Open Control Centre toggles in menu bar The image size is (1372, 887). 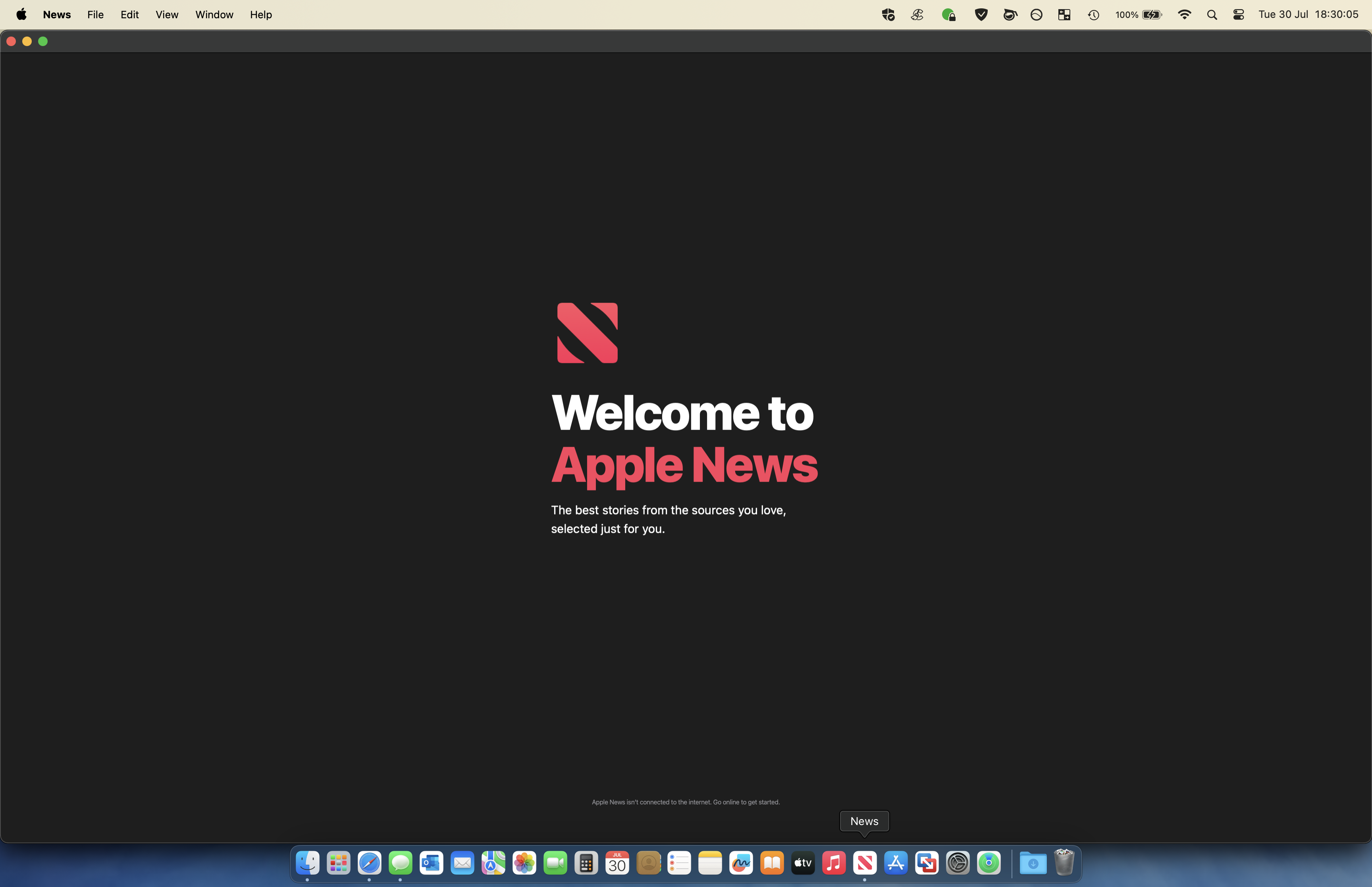pyautogui.click(x=1238, y=14)
